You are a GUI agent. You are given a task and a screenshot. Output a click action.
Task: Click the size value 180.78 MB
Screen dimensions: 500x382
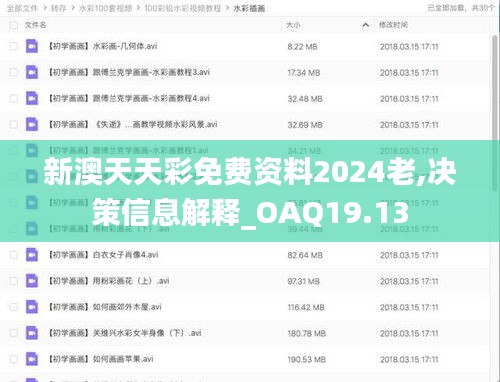(306, 333)
